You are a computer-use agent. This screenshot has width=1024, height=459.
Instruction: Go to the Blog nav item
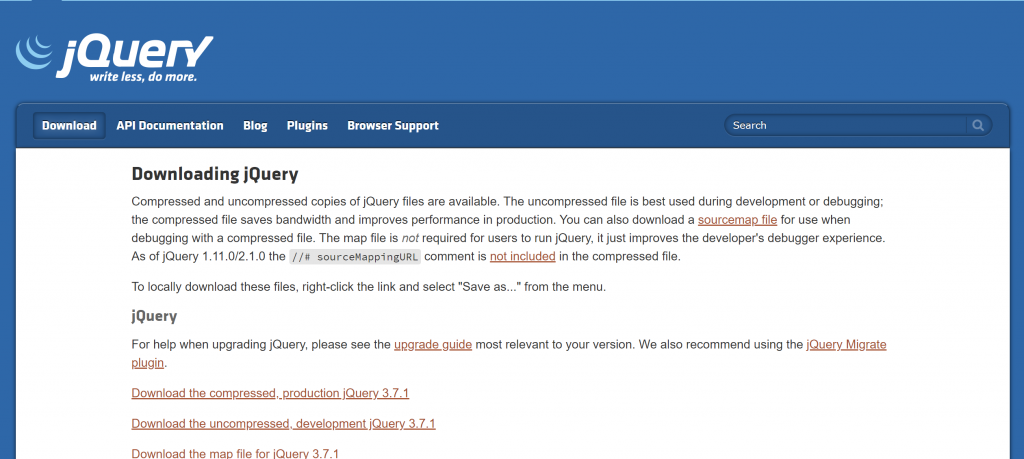point(255,125)
